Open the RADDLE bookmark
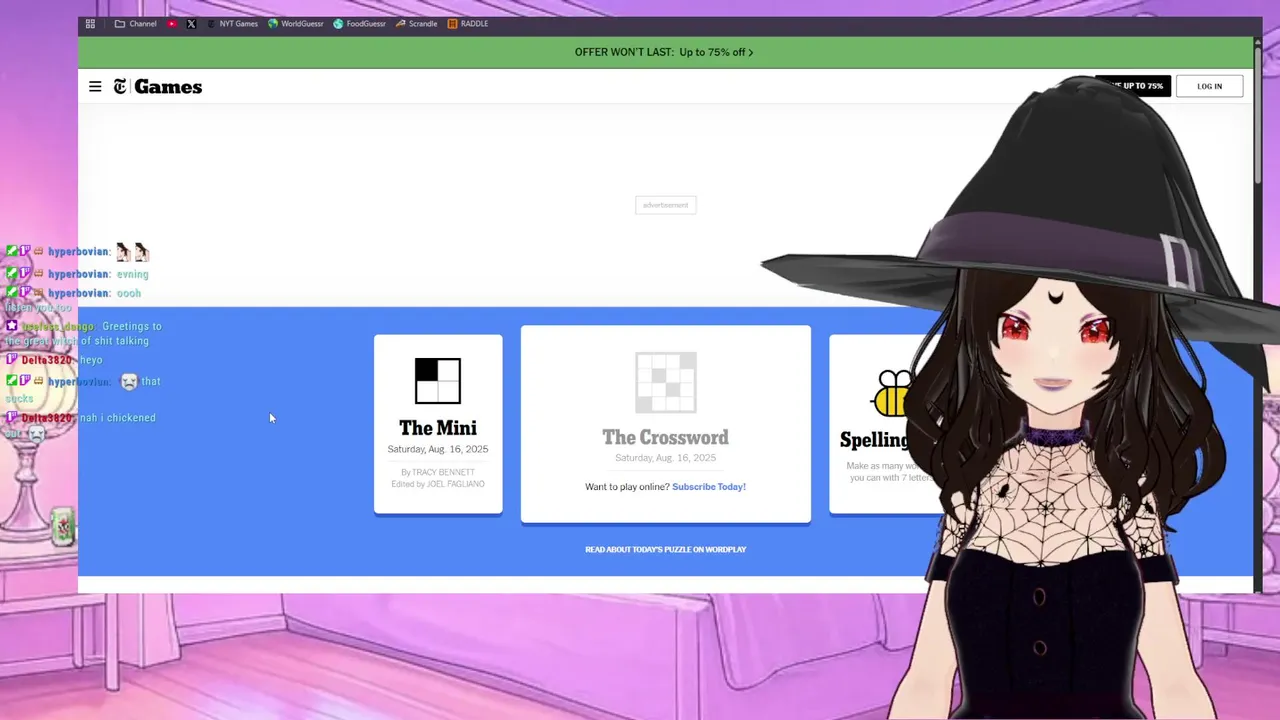 tap(468, 24)
